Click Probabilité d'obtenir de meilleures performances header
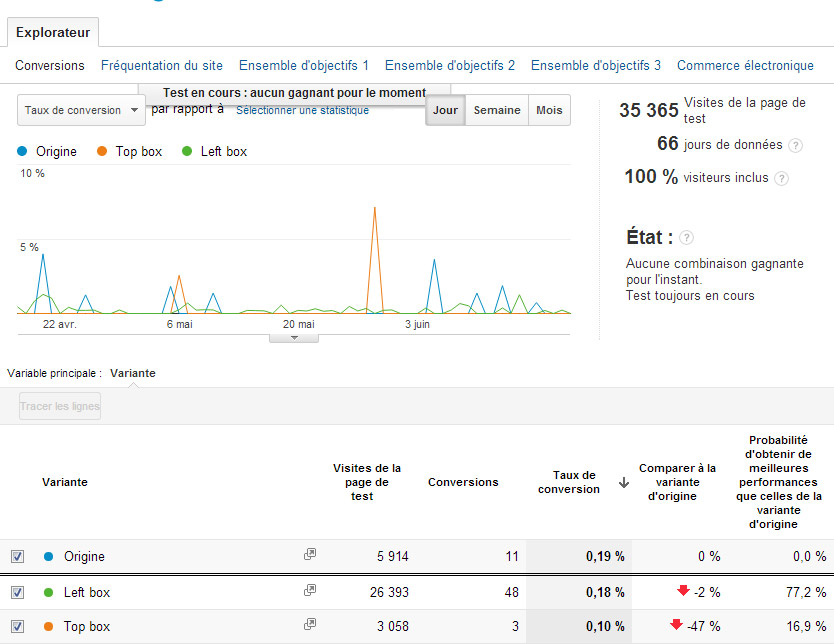The height and width of the screenshot is (644, 834). point(779,482)
